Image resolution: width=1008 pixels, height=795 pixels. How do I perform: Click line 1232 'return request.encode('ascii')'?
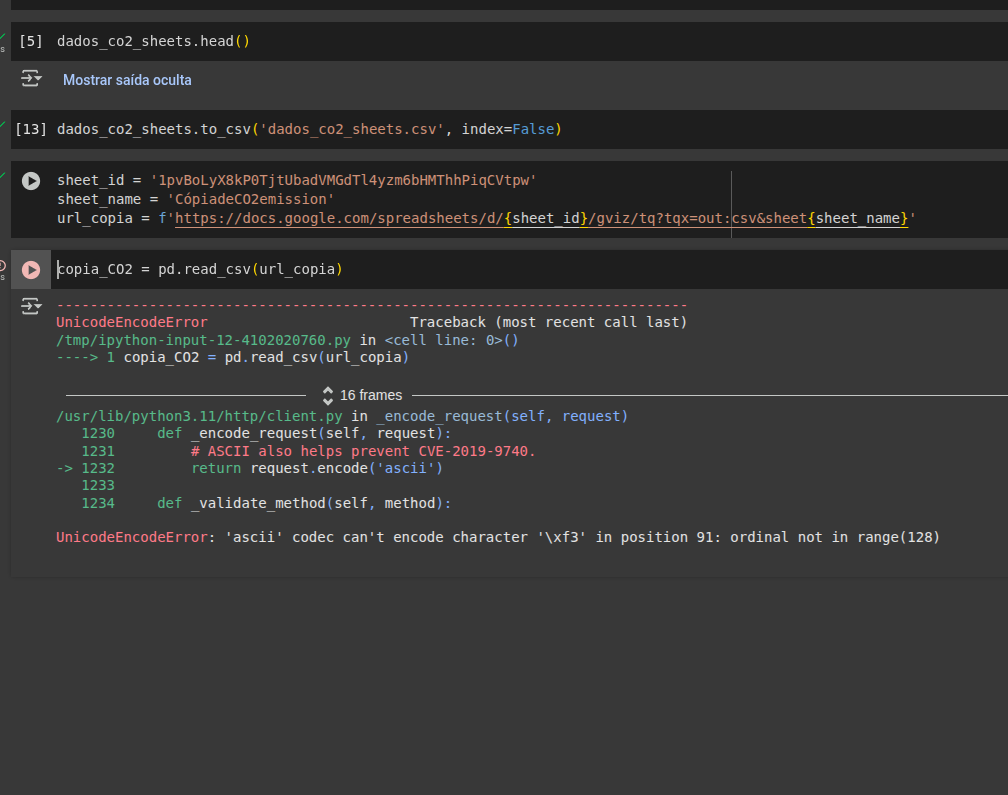[x=249, y=469]
